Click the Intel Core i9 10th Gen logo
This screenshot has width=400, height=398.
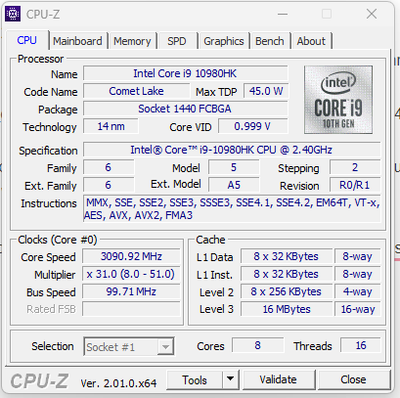coord(338,100)
